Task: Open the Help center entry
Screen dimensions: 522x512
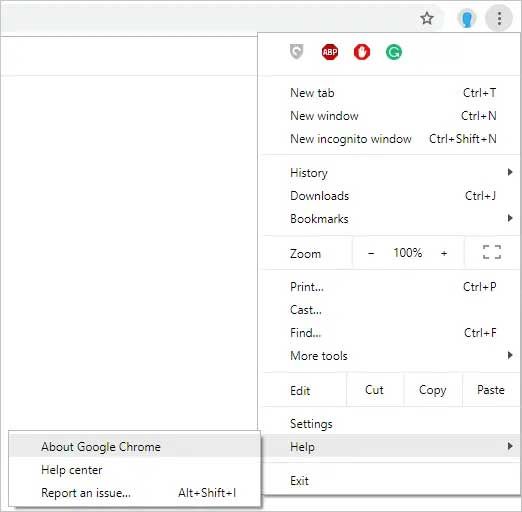Action: [134, 470]
